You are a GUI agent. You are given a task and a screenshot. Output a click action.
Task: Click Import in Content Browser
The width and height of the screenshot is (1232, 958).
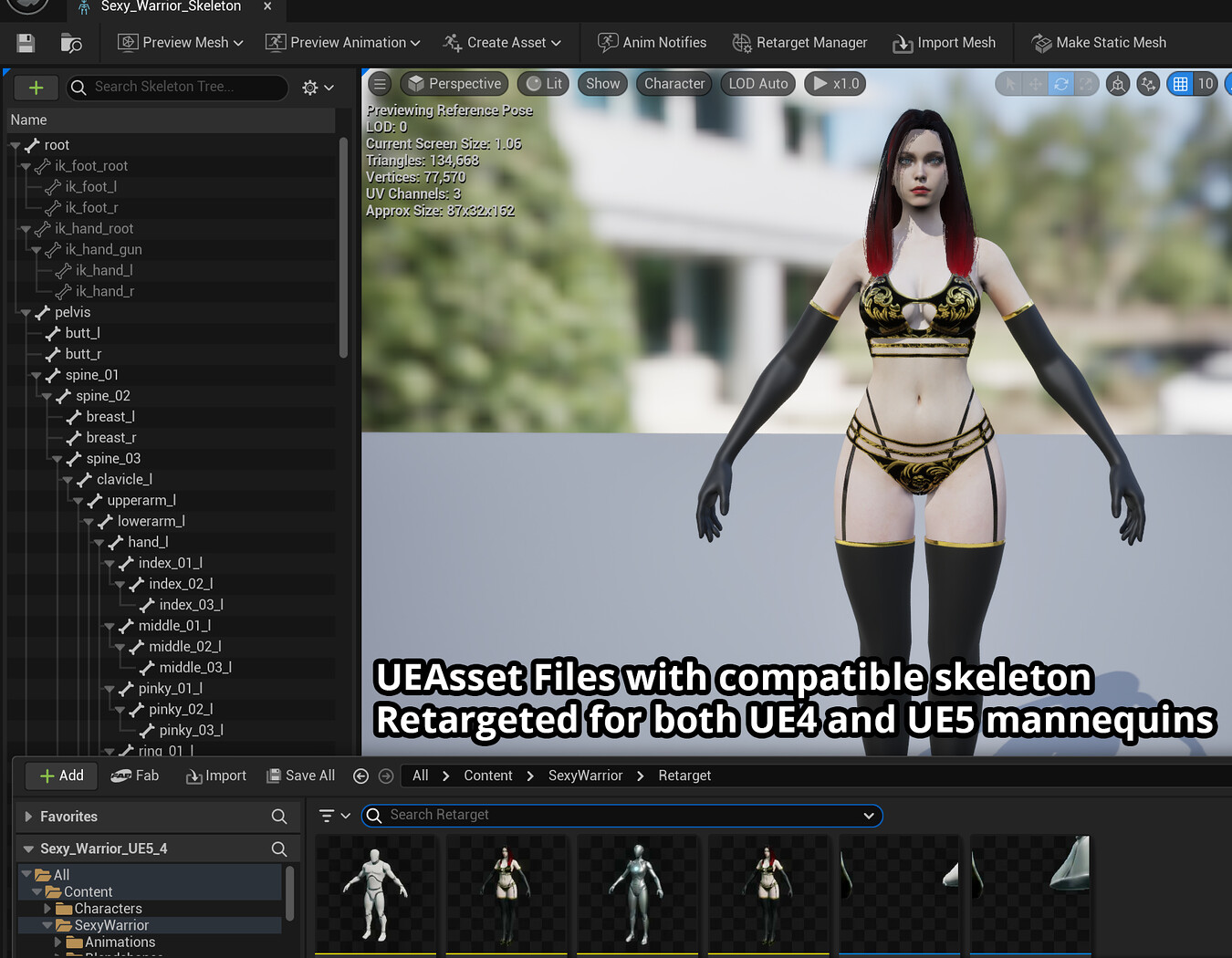click(216, 776)
